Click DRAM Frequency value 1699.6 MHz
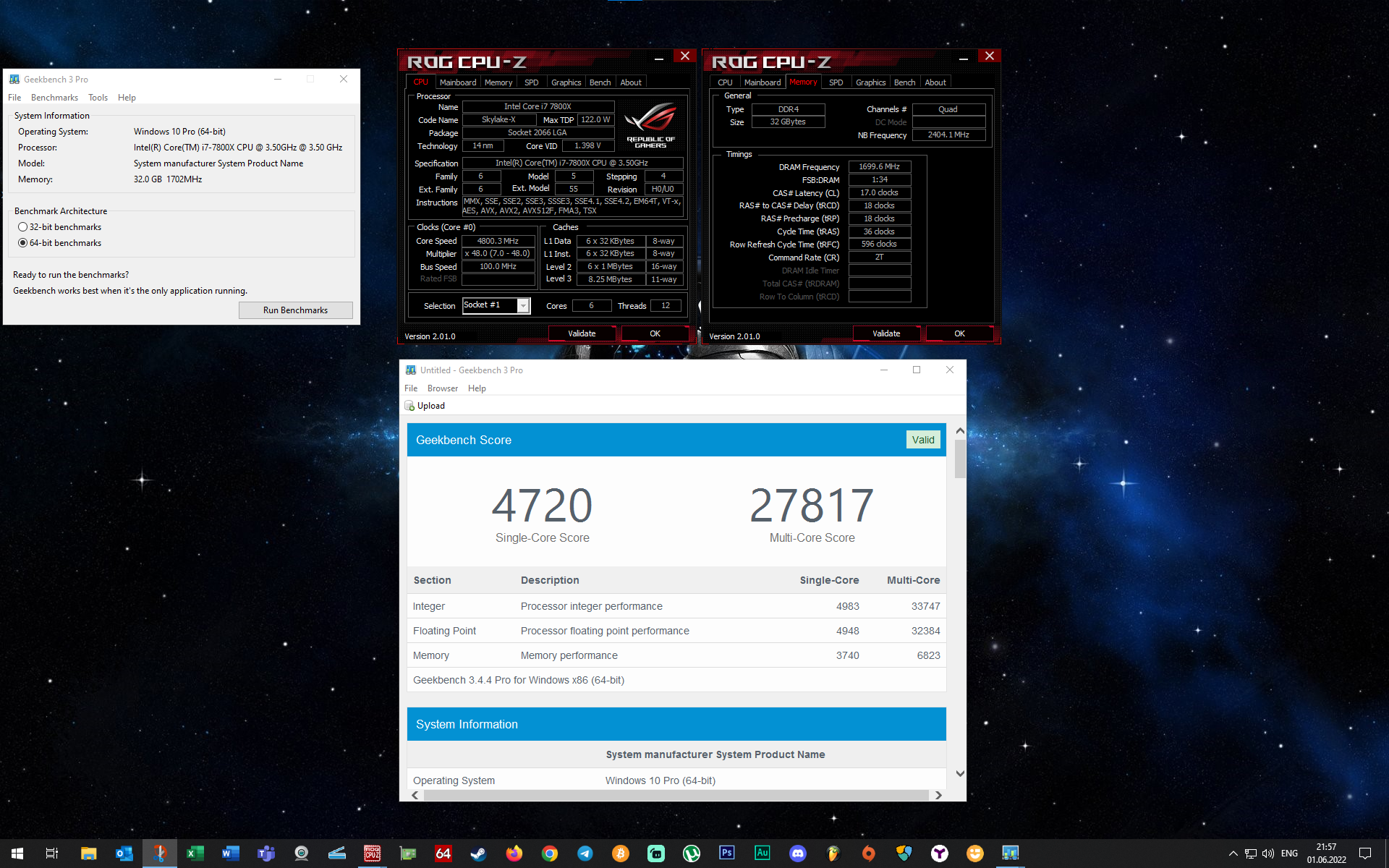The width and height of the screenshot is (1389, 868). click(879, 166)
